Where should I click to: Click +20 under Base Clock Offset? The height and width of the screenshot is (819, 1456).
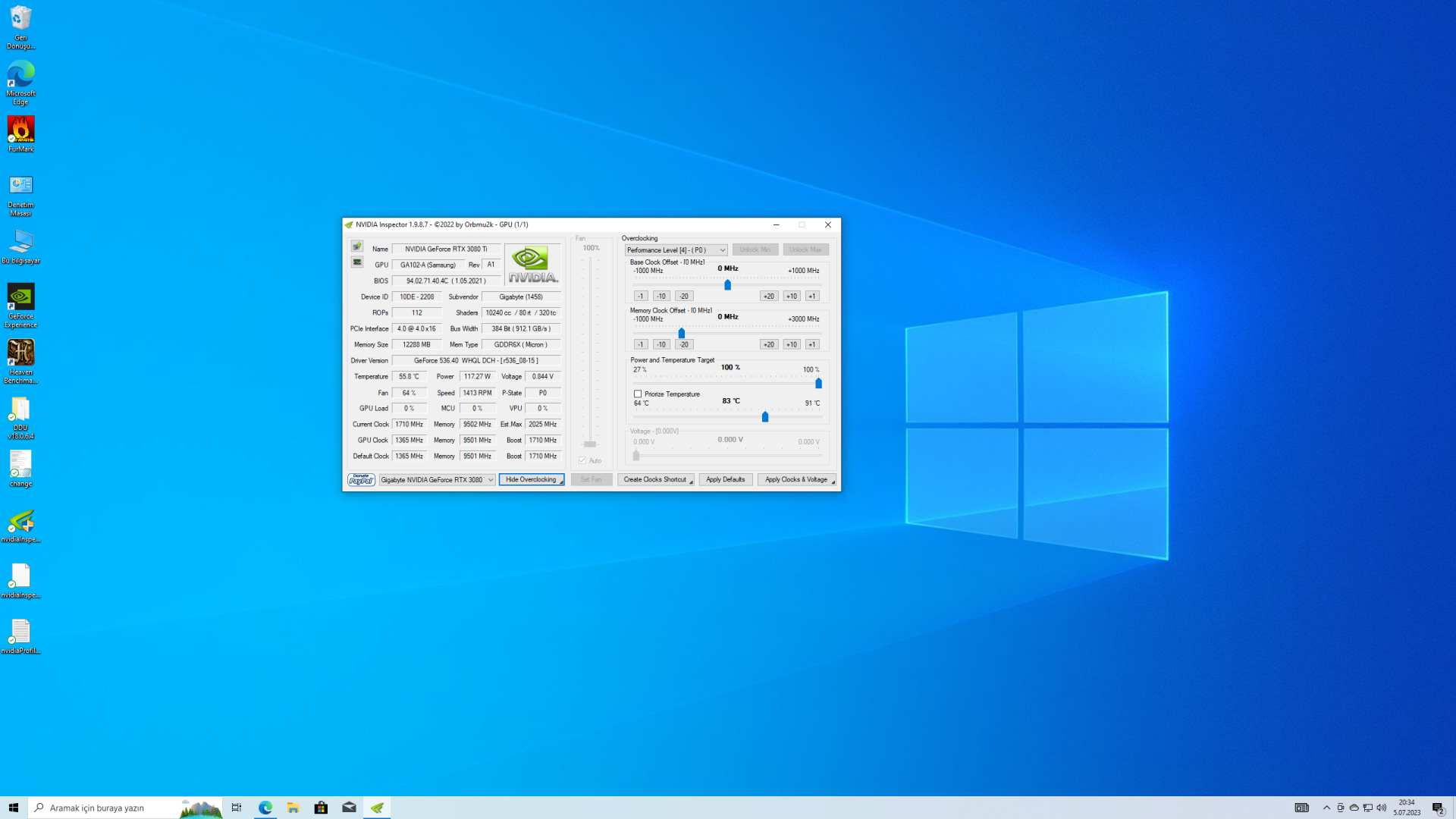tap(768, 297)
